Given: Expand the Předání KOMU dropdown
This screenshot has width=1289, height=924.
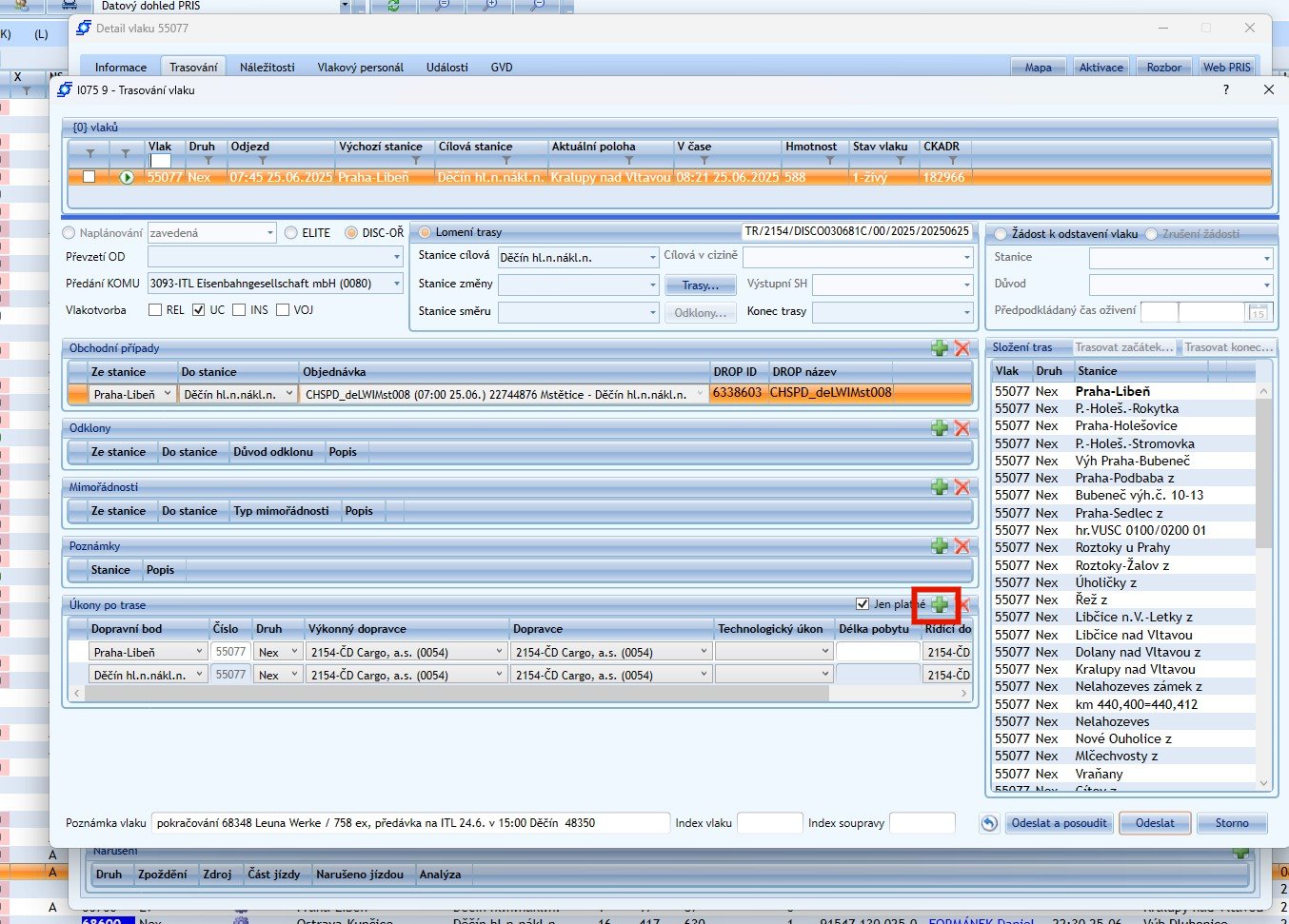Looking at the screenshot, I should pyautogui.click(x=396, y=284).
